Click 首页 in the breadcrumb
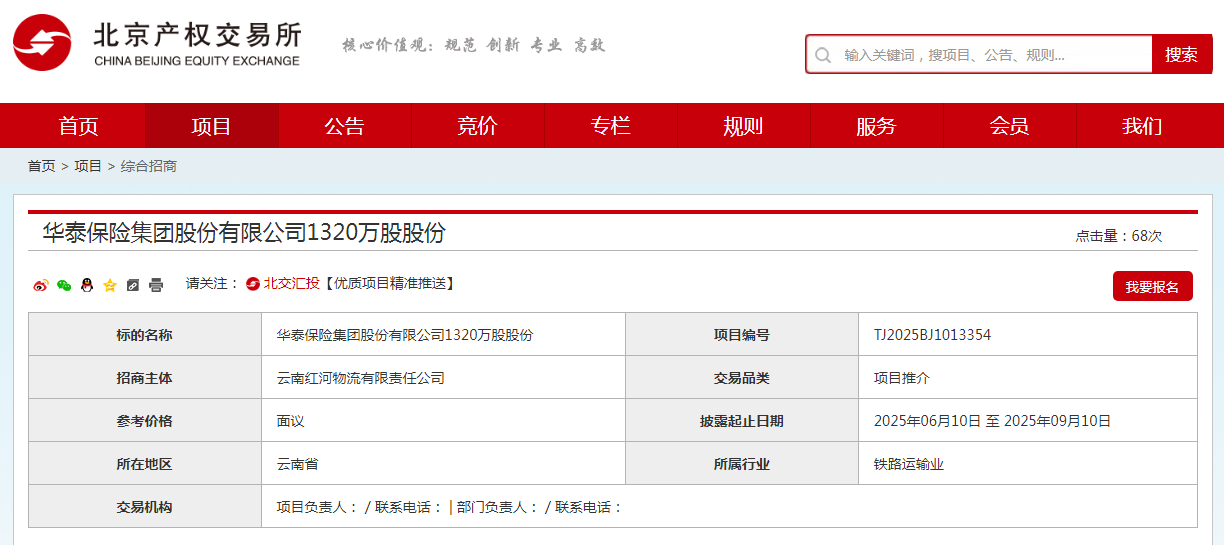This screenshot has width=1224, height=545. click(x=41, y=166)
